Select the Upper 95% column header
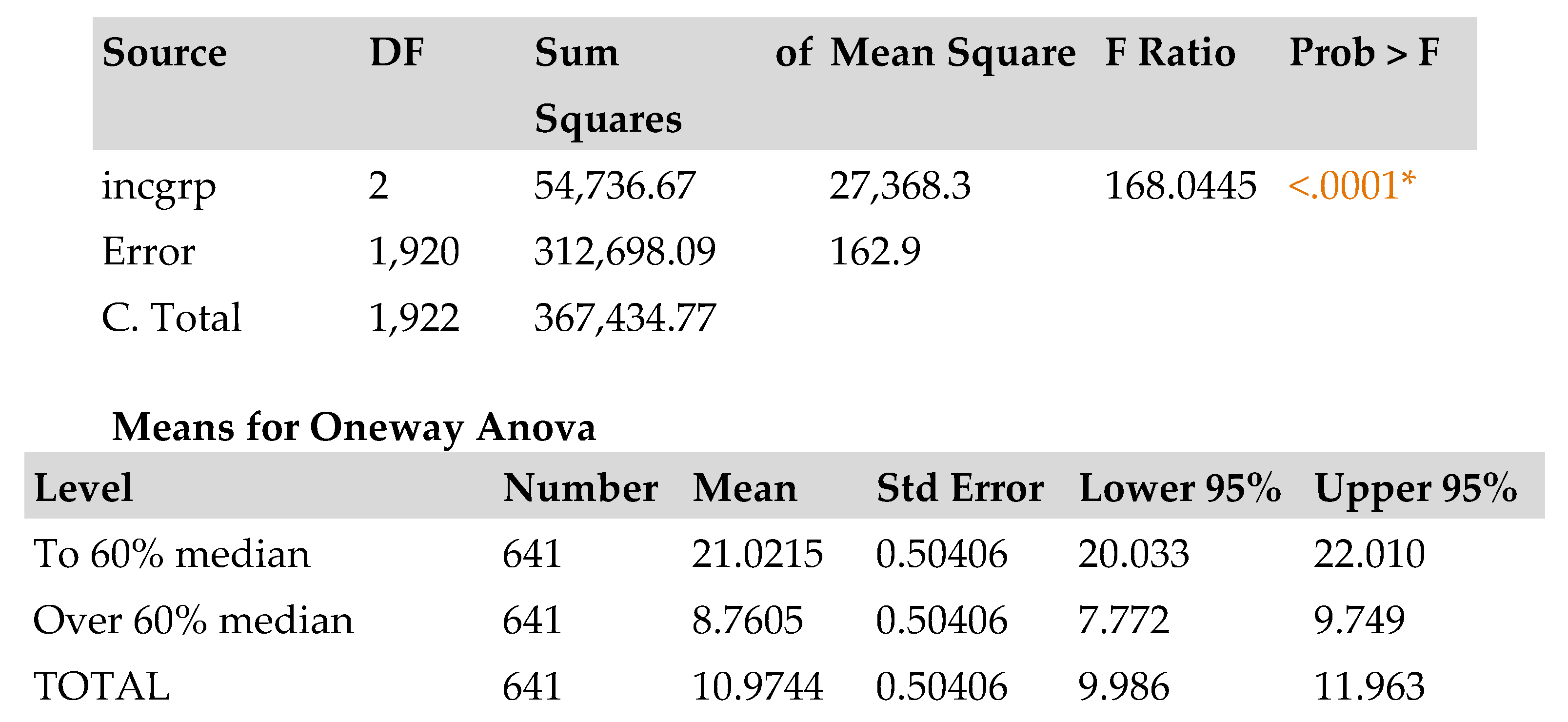This screenshot has height=722, width=1568. coord(1415,488)
